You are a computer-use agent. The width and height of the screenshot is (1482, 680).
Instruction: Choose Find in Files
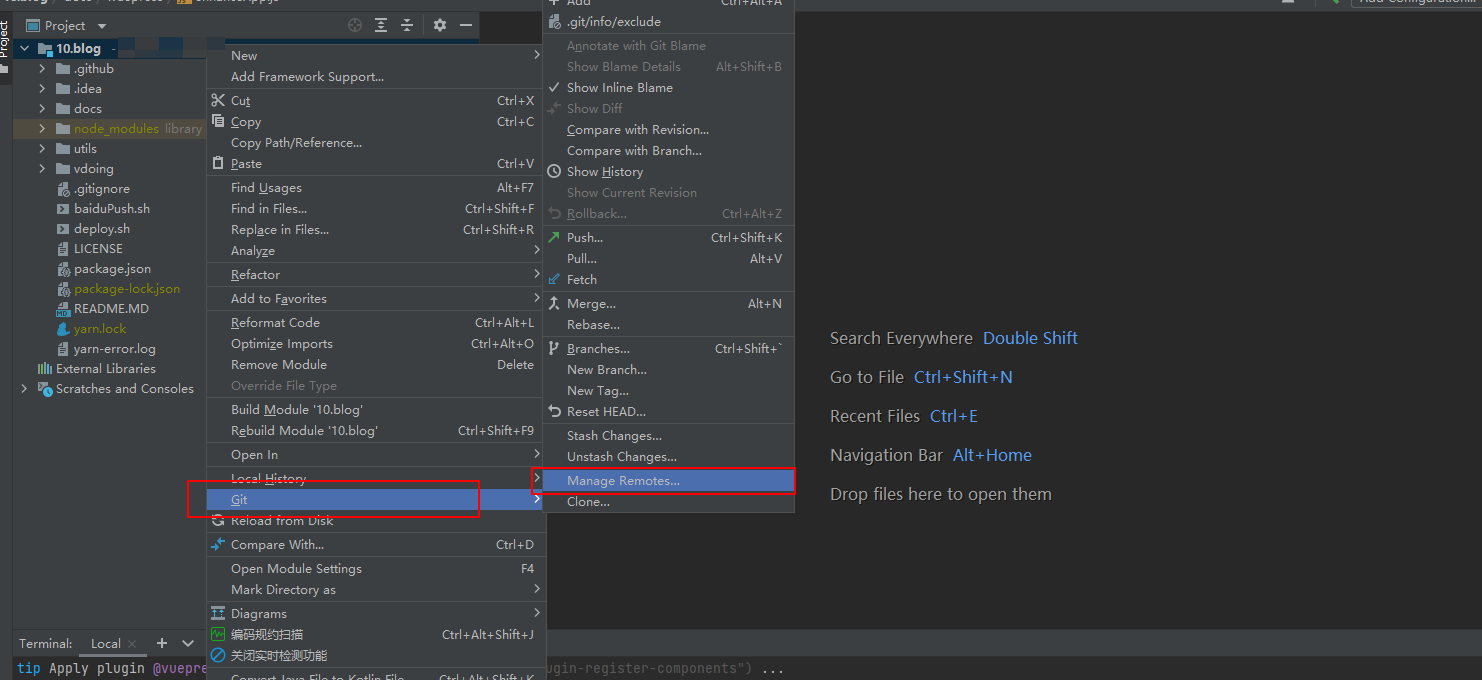pos(375,208)
